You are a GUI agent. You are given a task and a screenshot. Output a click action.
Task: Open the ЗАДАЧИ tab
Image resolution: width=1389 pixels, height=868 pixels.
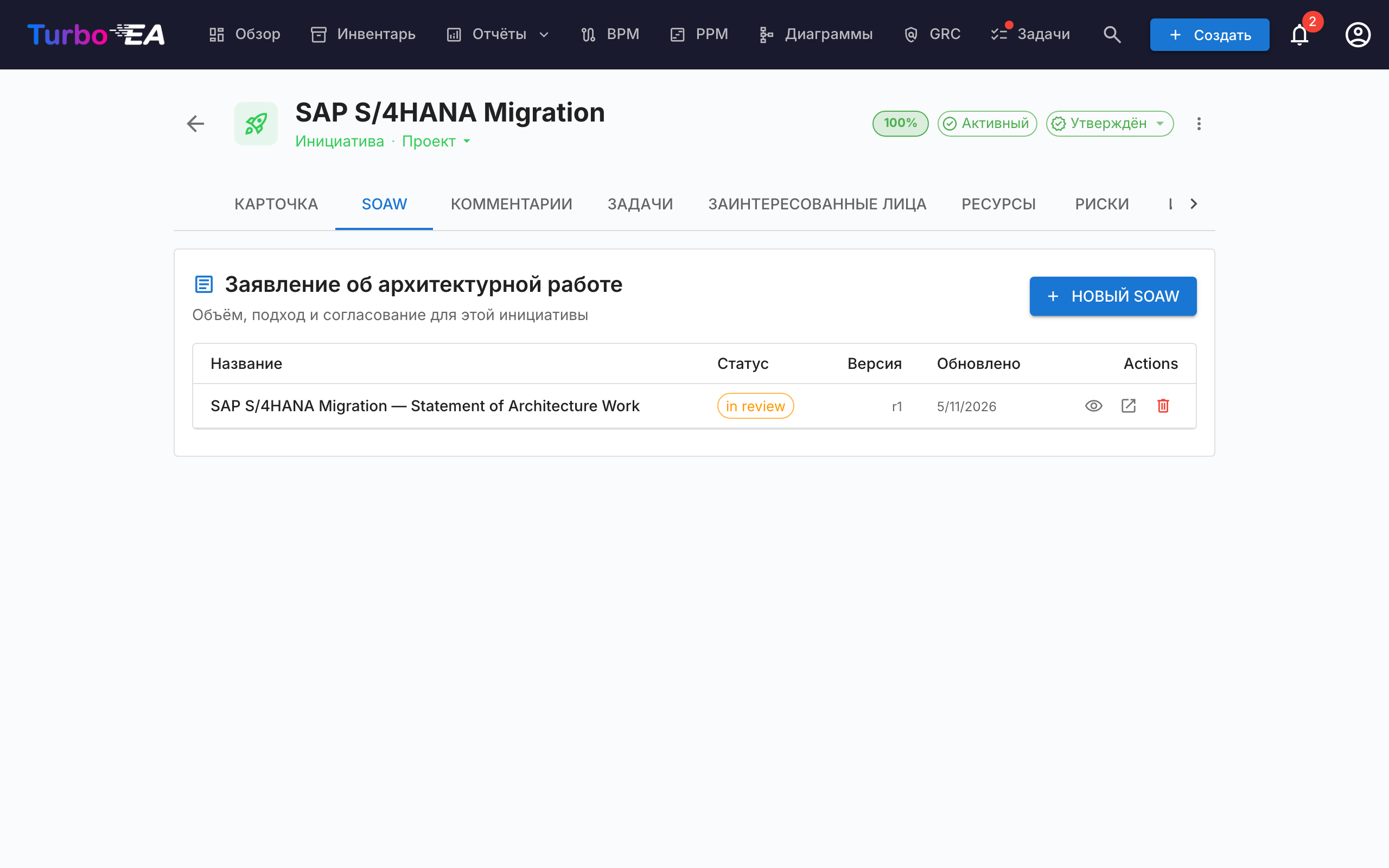click(640, 204)
